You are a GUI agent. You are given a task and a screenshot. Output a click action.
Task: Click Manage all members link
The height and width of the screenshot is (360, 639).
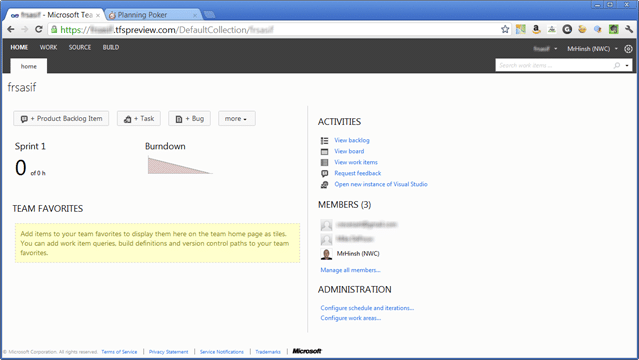pos(350,270)
